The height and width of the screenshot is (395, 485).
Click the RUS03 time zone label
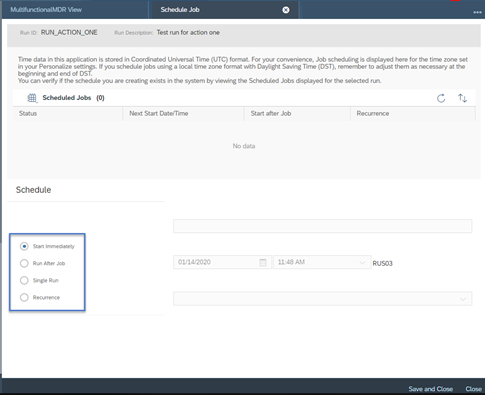[x=382, y=263]
